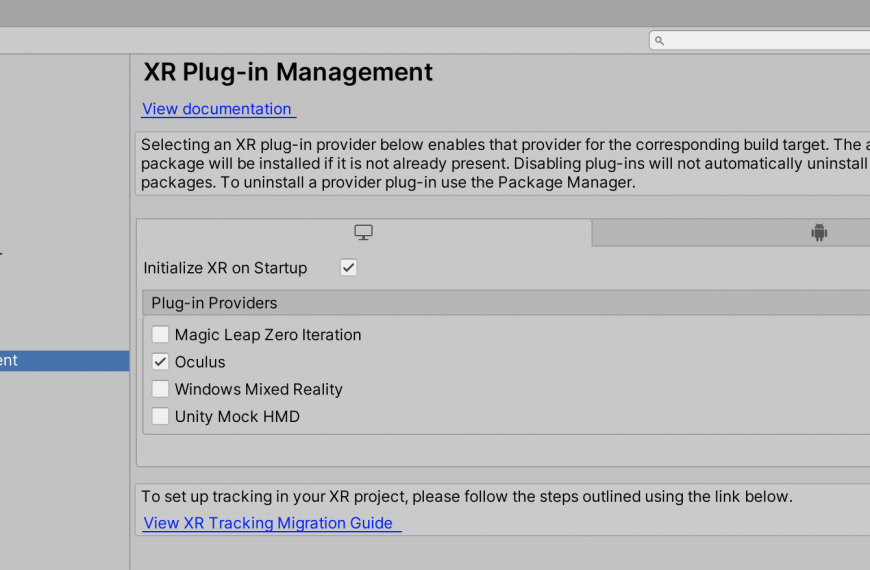Click the Oculus label text
The image size is (870, 570).
point(200,362)
